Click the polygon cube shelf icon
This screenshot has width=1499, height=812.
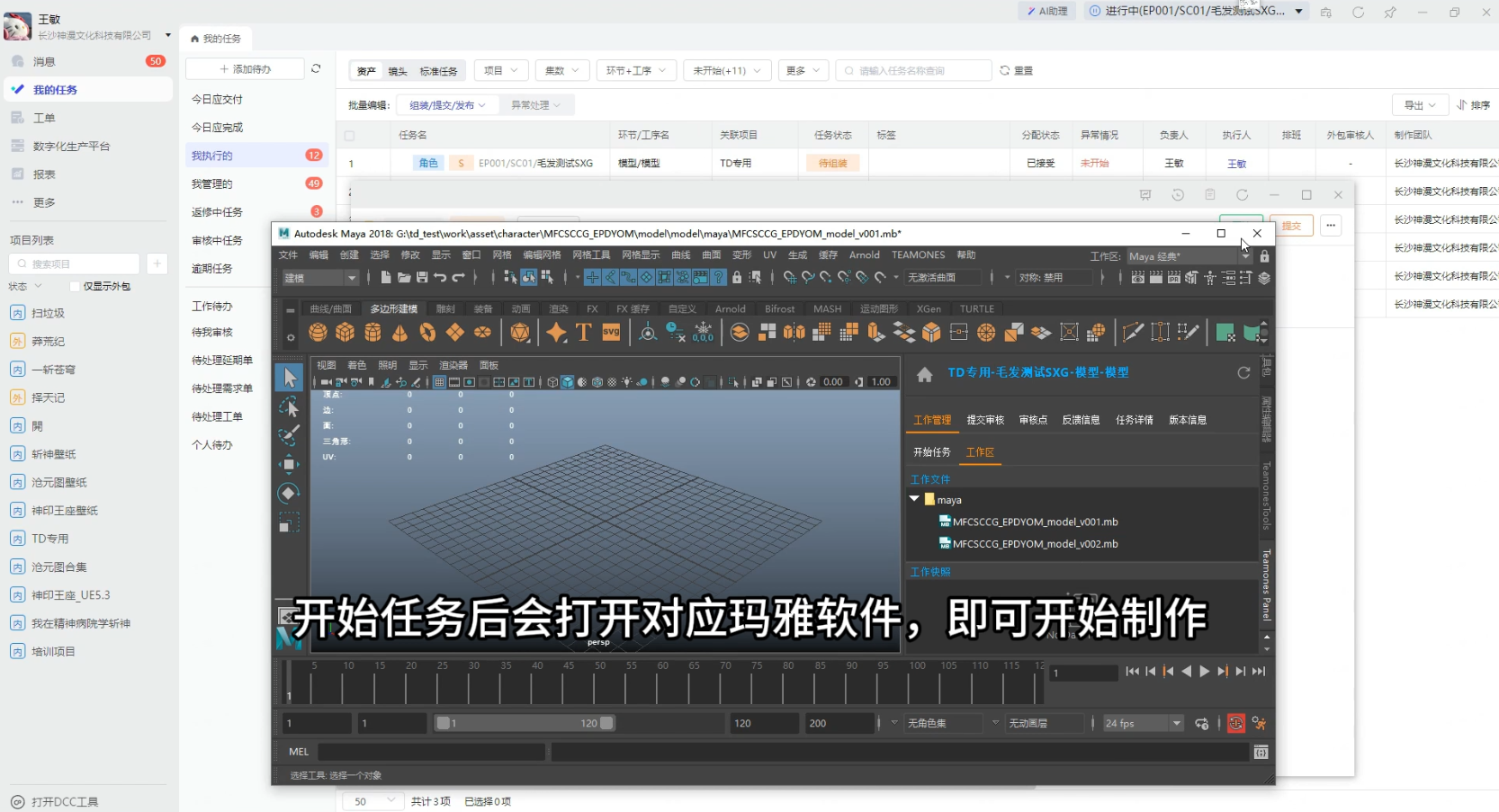[x=345, y=333]
